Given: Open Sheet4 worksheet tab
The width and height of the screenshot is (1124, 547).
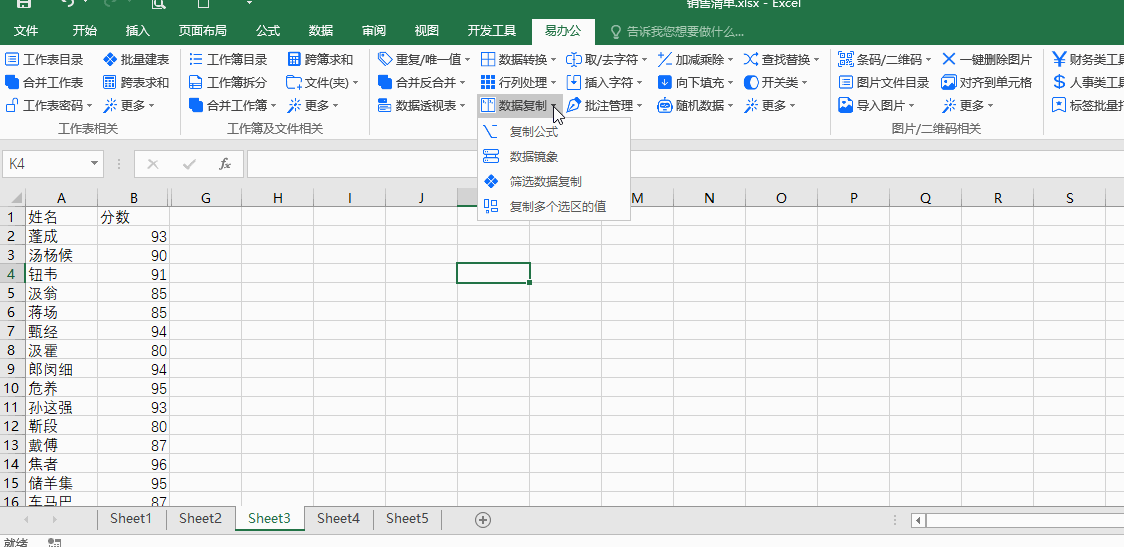Looking at the screenshot, I should tap(338, 518).
